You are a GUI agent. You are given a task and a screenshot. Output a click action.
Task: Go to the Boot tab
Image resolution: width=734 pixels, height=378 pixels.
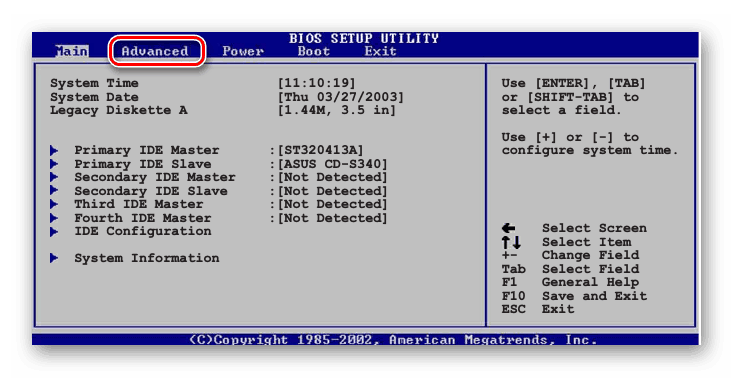314,51
